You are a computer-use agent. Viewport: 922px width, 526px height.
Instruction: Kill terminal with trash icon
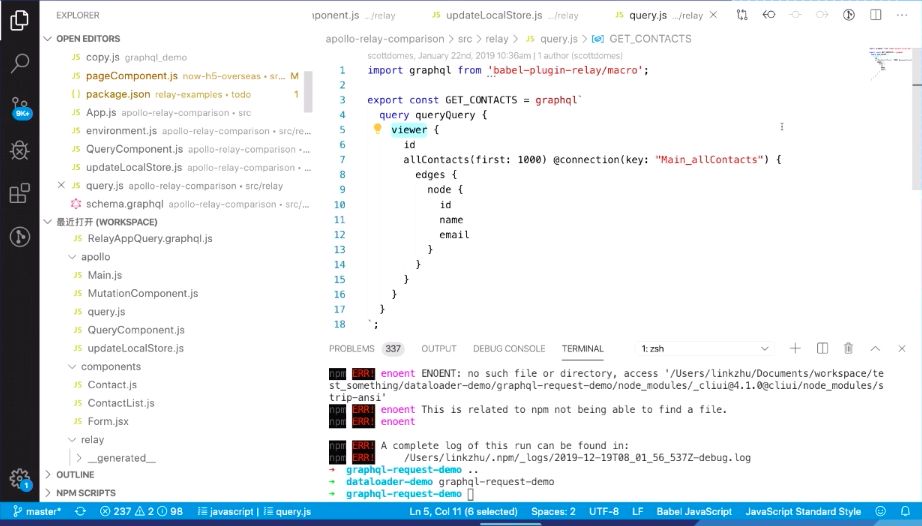point(848,349)
